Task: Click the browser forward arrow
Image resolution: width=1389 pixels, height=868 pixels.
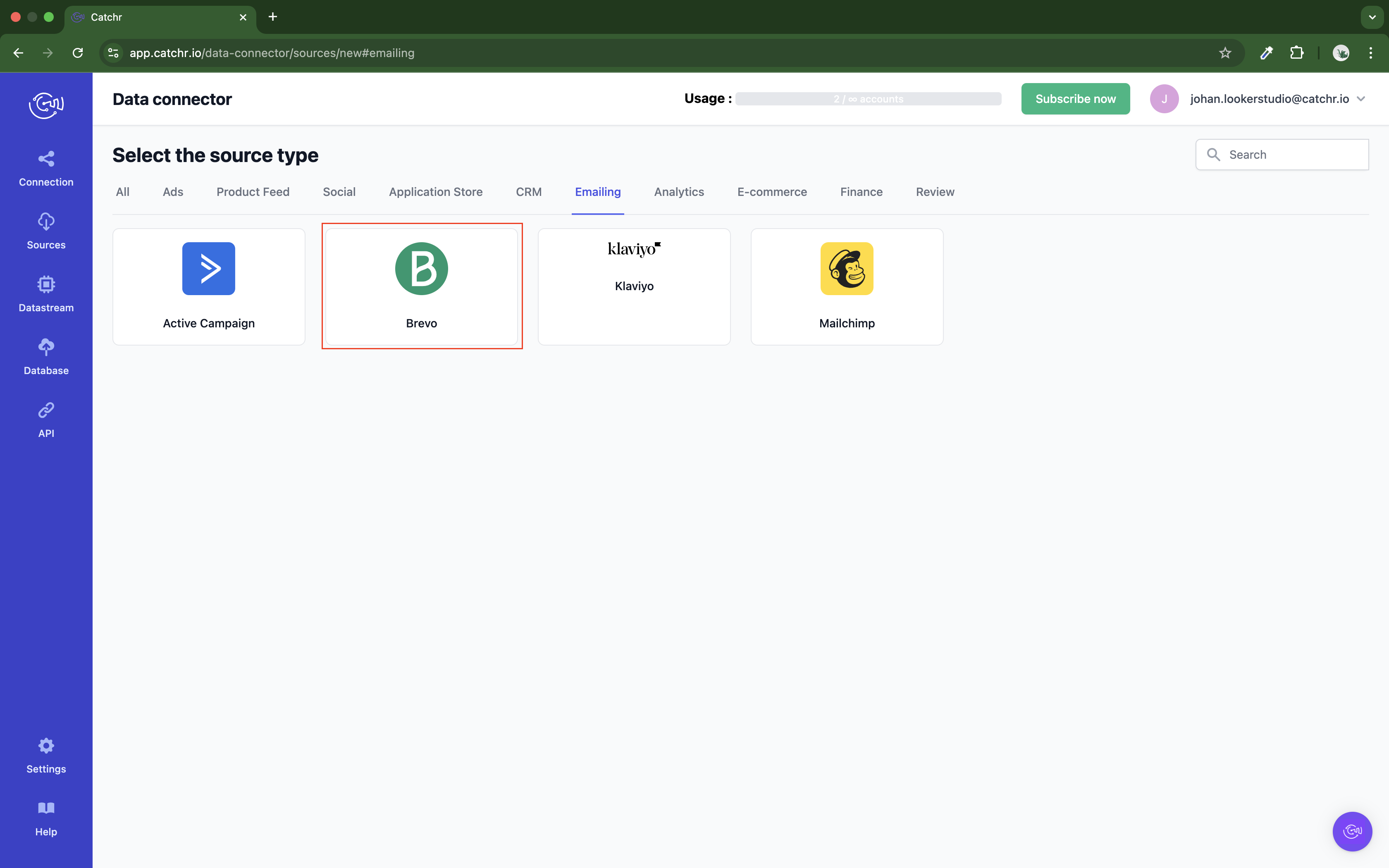Action: [48, 53]
